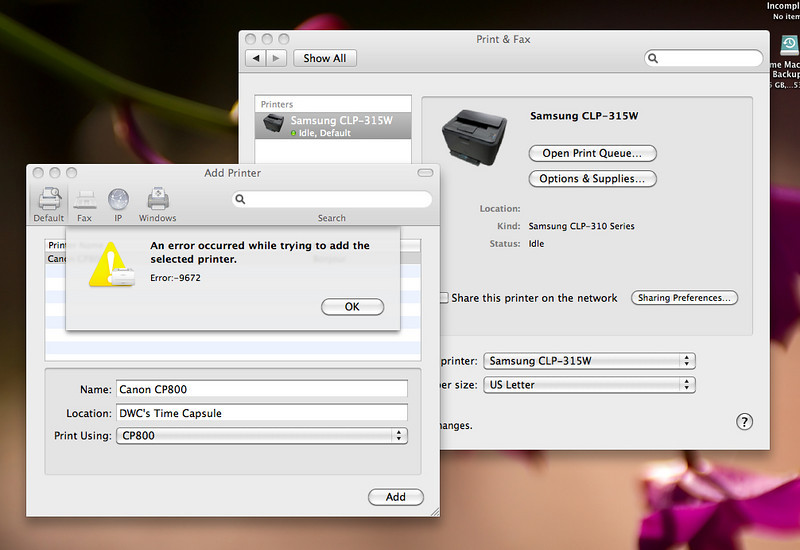Click the Print & Fax search field
This screenshot has width=800, height=550.
tap(704, 58)
